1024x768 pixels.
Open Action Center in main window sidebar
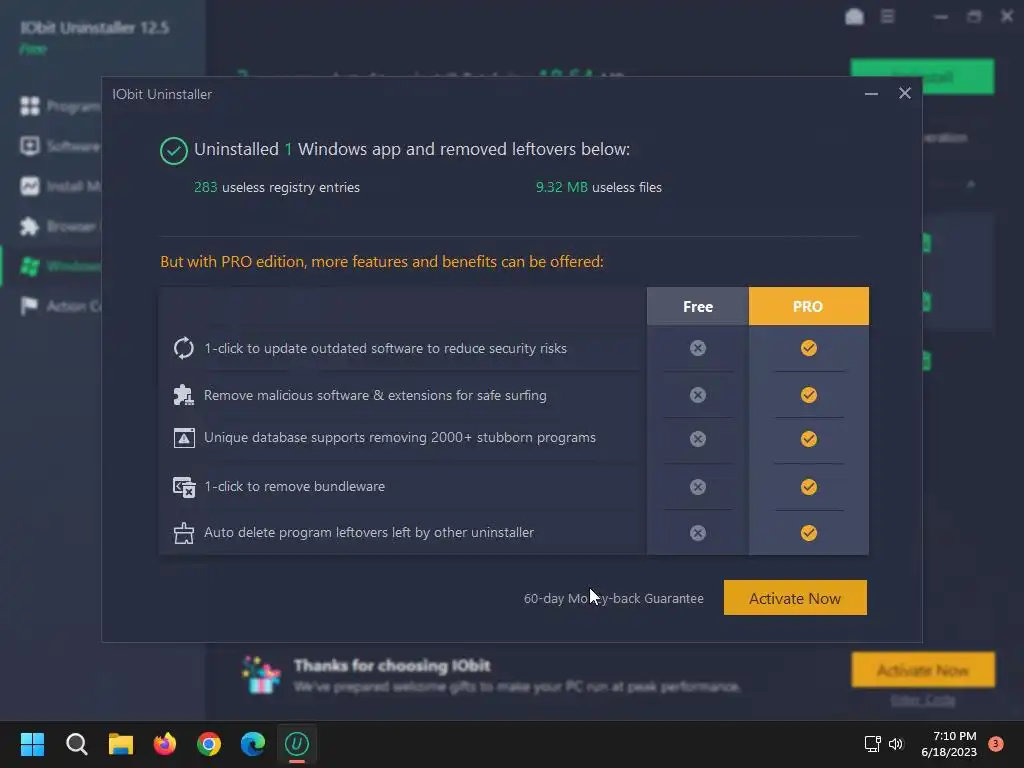(x=60, y=306)
